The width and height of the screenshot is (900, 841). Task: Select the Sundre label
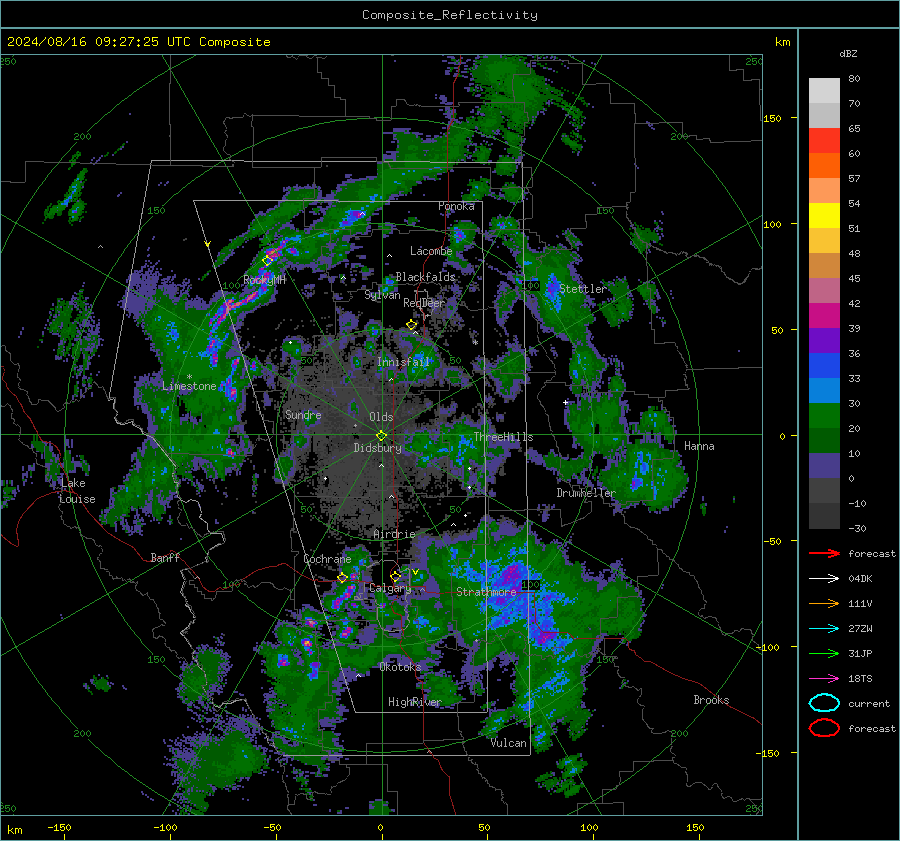(x=303, y=415)
